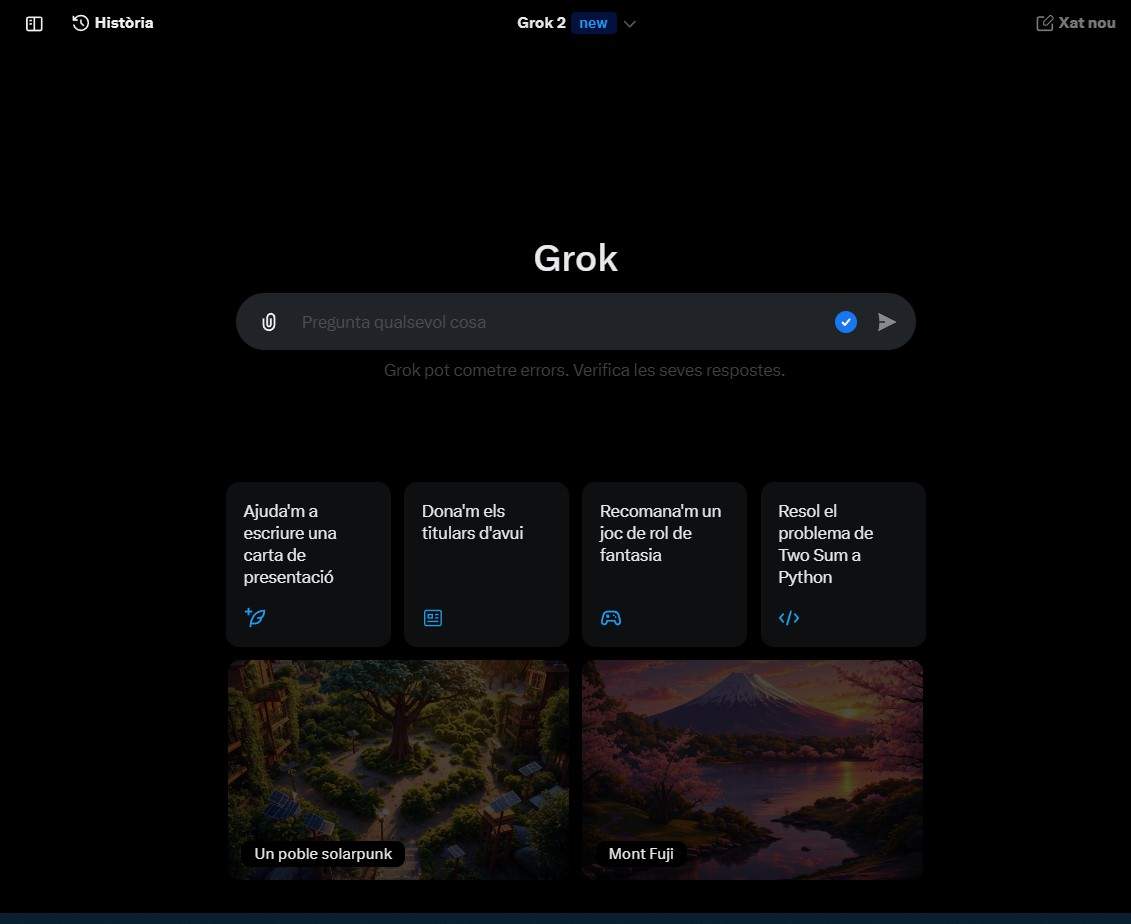Attach a file with the paperclip icon
The width and height of the screenshot is (1131, 924).
click(269, 322)
